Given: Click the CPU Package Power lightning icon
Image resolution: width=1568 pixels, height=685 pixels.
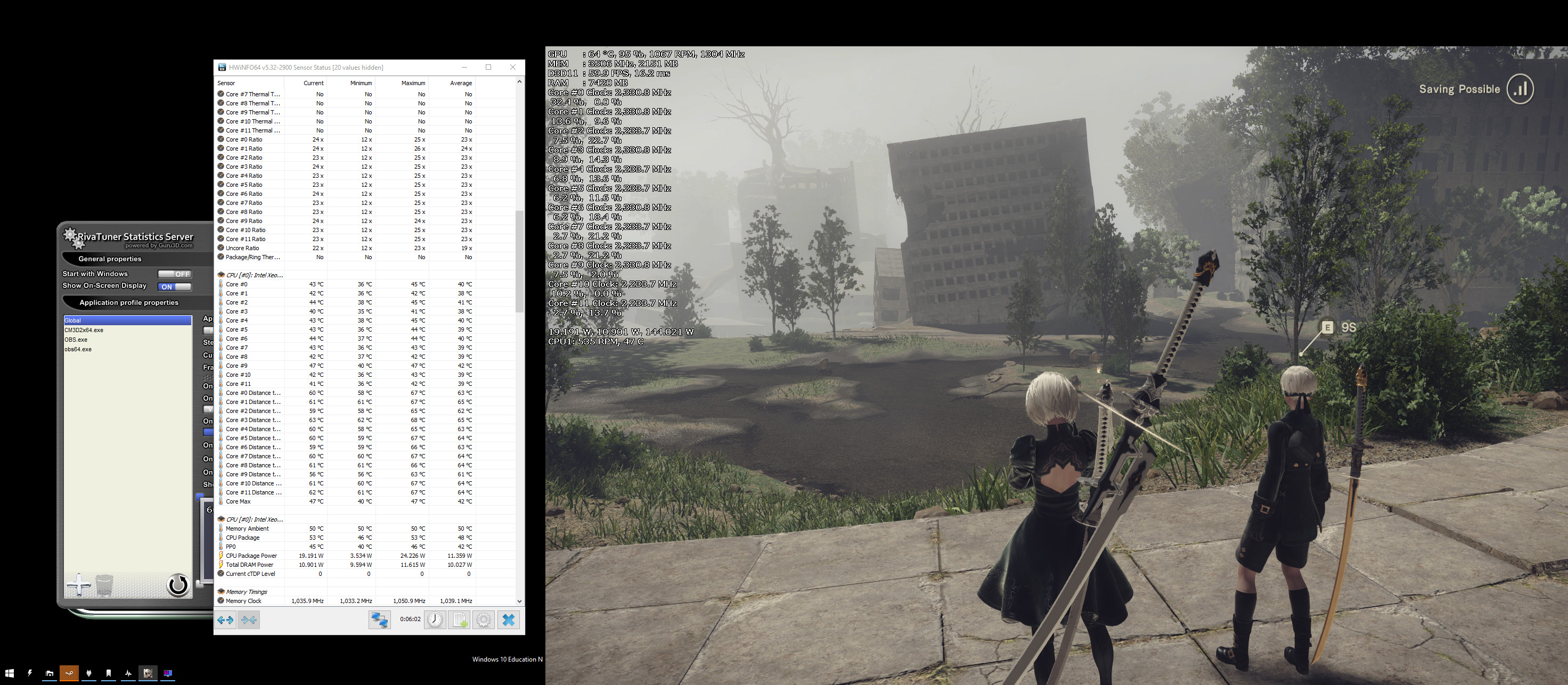Looking at the screenshot, I should tap(221, 556).
